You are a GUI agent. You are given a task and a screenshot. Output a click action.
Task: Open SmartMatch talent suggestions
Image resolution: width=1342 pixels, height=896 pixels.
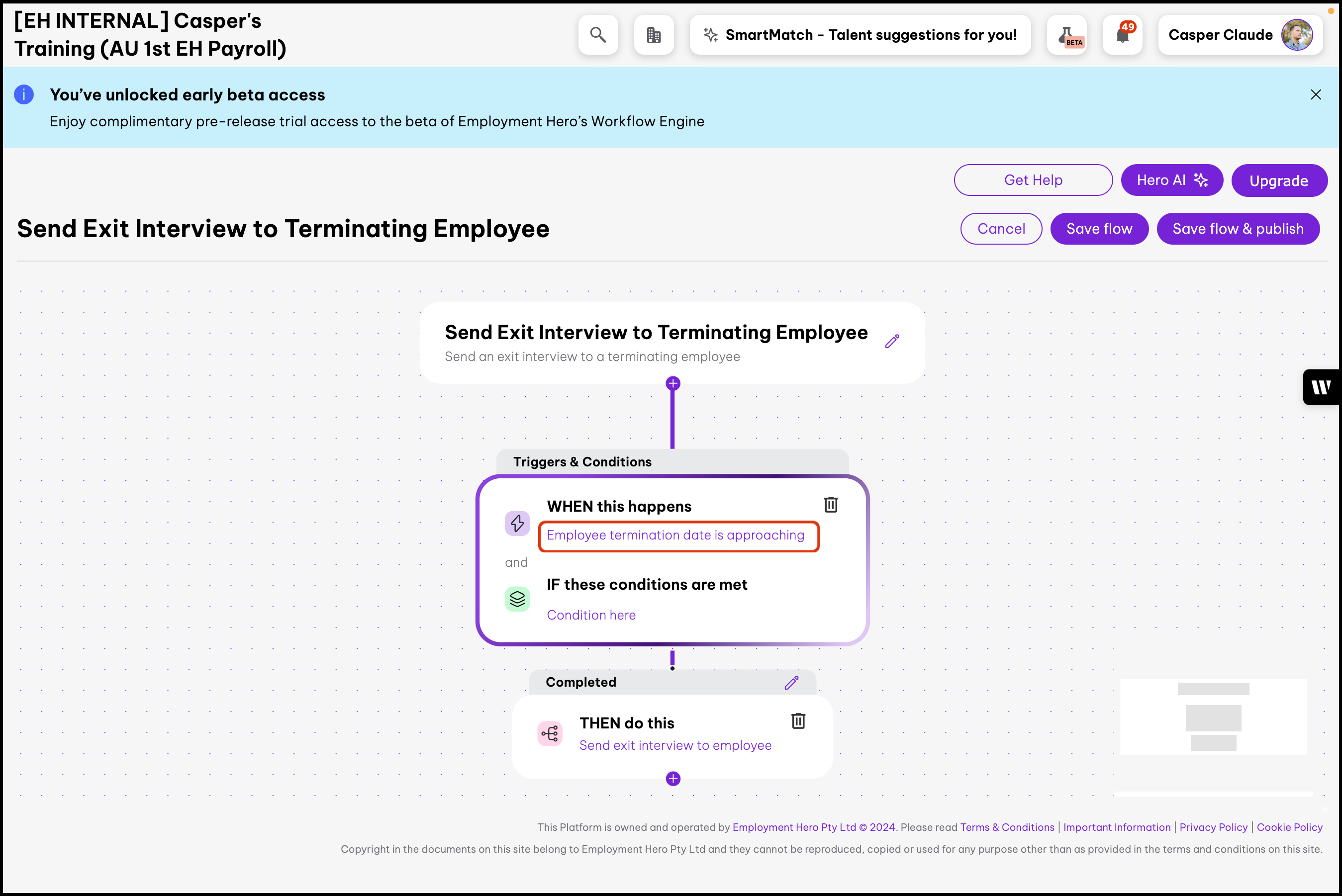[x=860, y=35]
